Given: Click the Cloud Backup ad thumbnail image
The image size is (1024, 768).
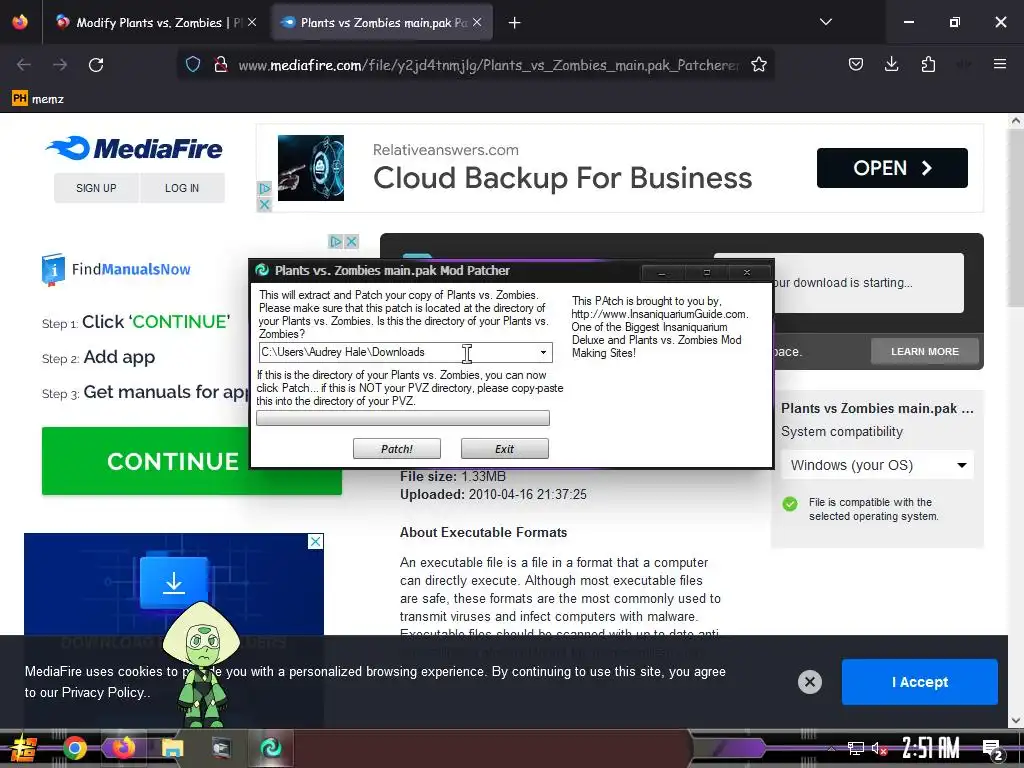Looking at the screenshot, I should click(311, 168).
